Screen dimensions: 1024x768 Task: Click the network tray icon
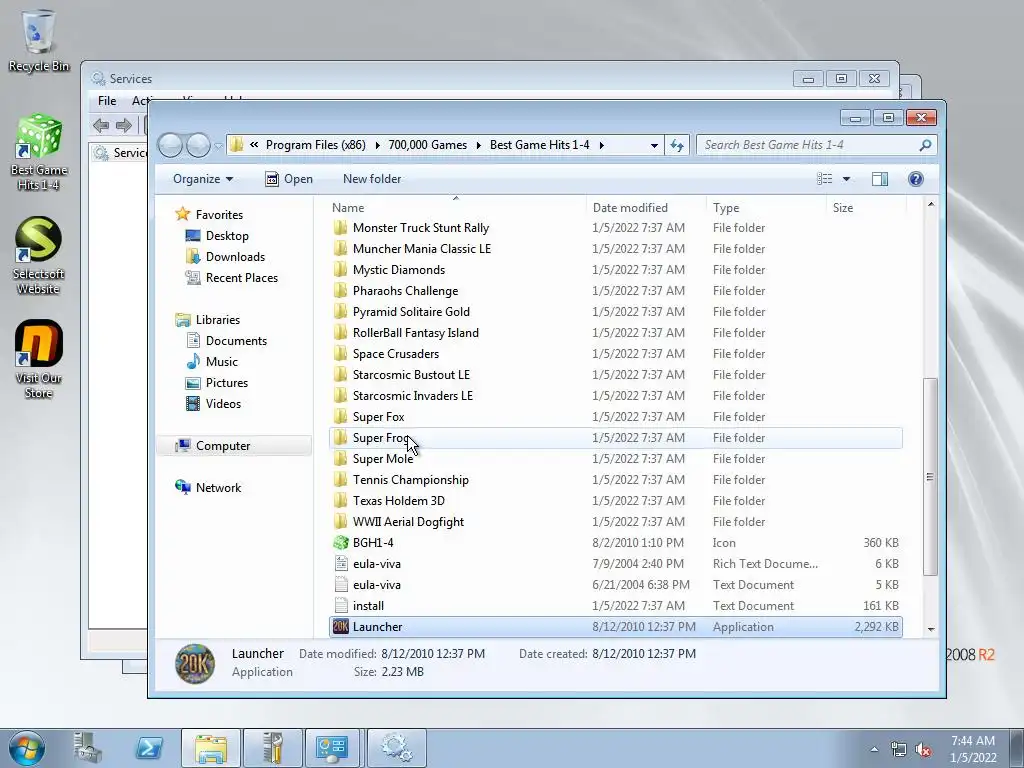click(x=899, y=749)
